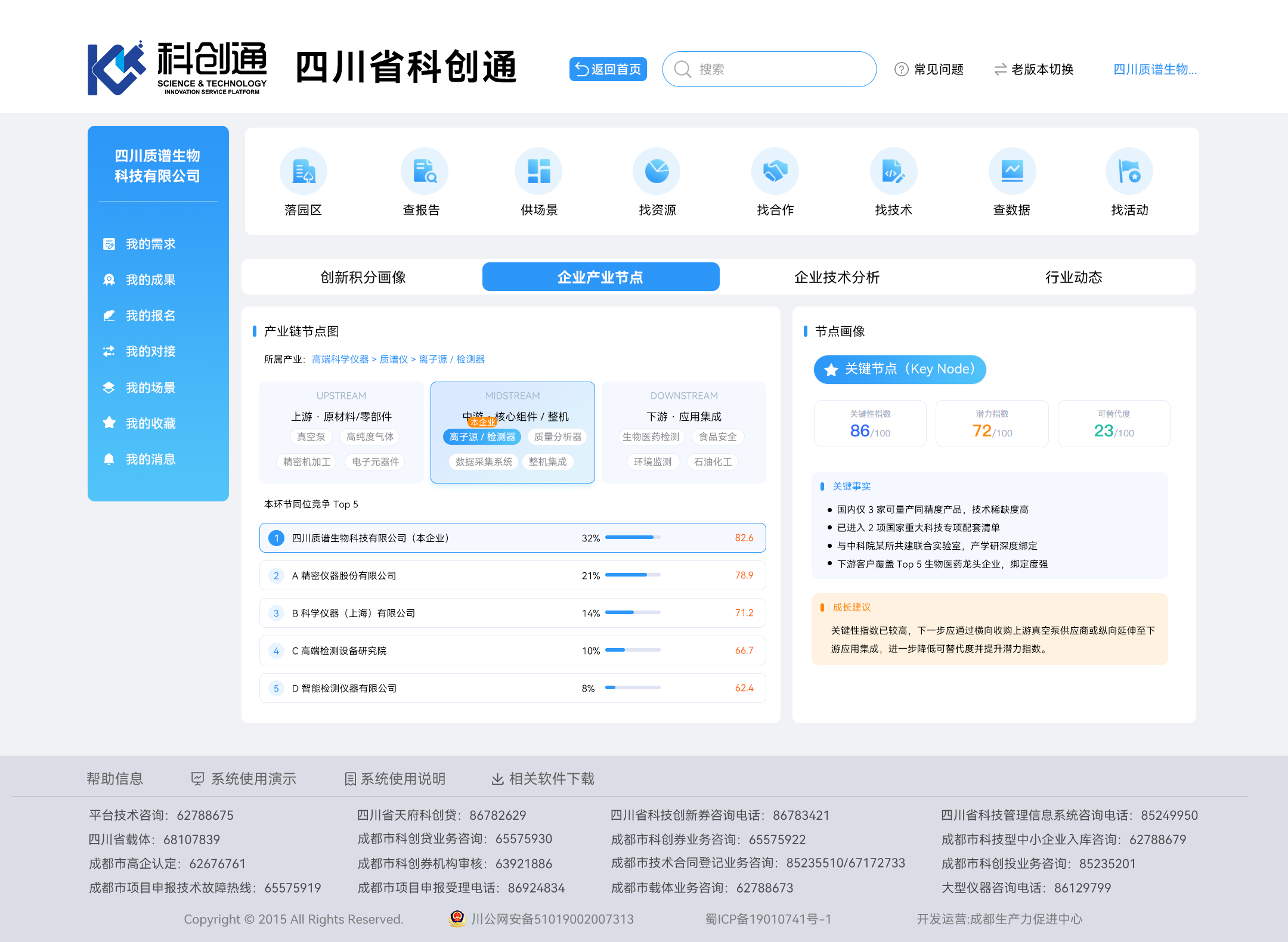The height and width of the screenshot is (942, 1288).
Task: Click the 我的需求 sidebar icon
Action: [x=109, y=244]
